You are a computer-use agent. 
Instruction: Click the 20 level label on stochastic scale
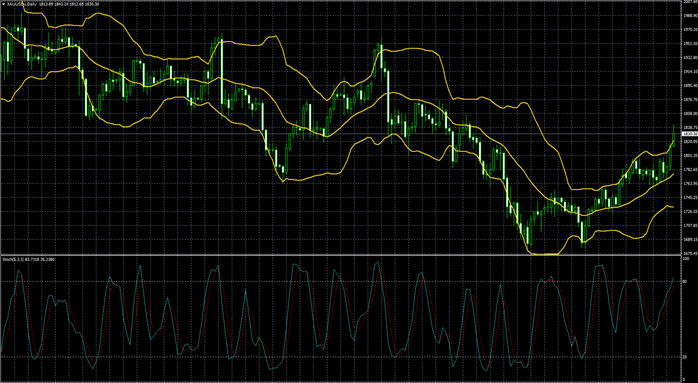(685, 357)
